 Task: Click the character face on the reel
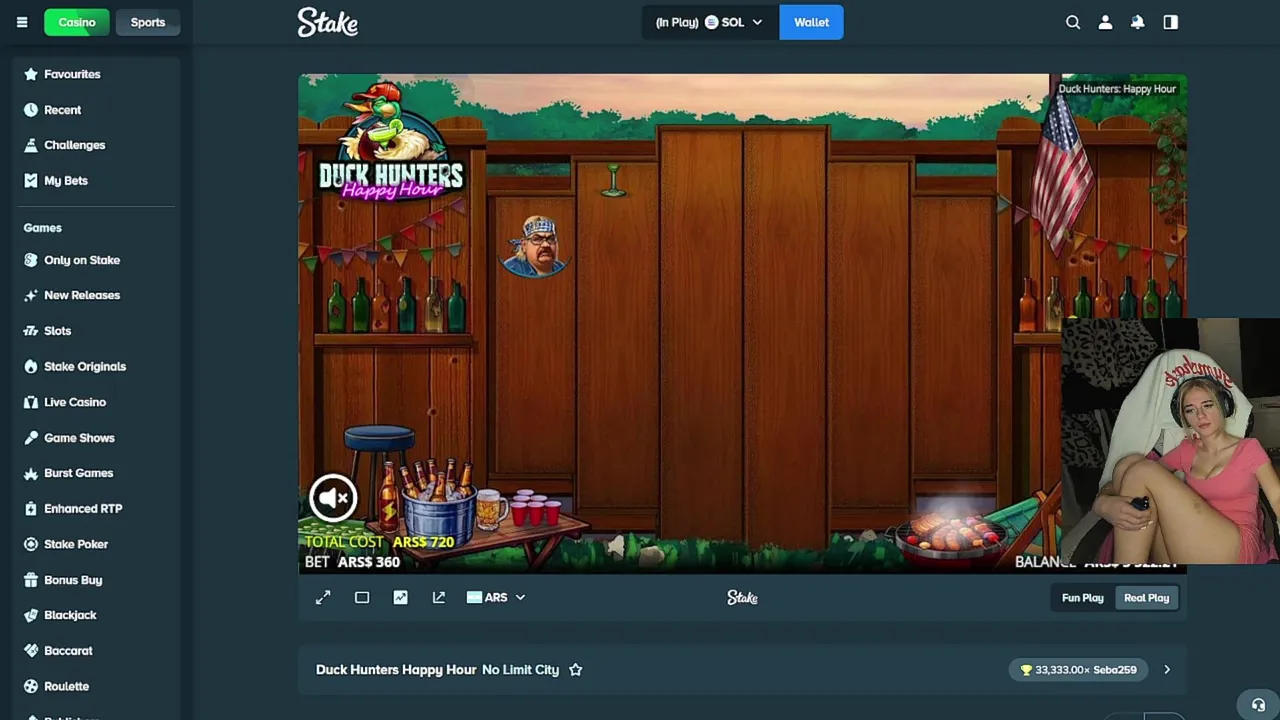tap(537, 246)
